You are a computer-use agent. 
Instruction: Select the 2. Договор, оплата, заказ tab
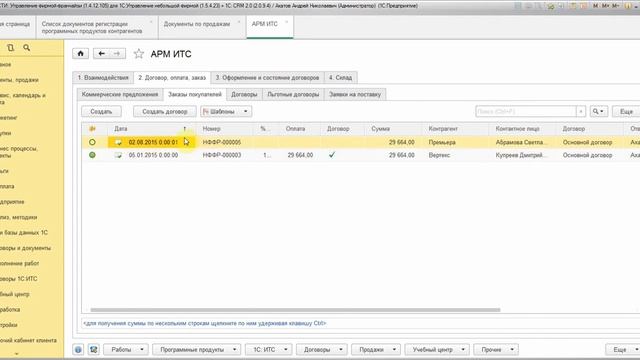172,78
